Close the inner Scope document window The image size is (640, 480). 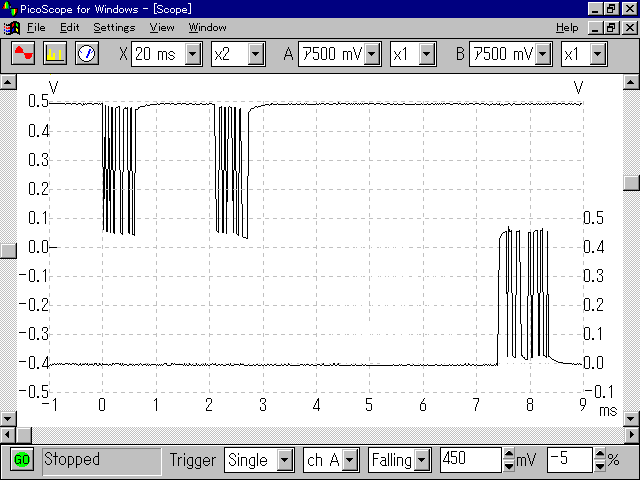click(x=630, y=28)
